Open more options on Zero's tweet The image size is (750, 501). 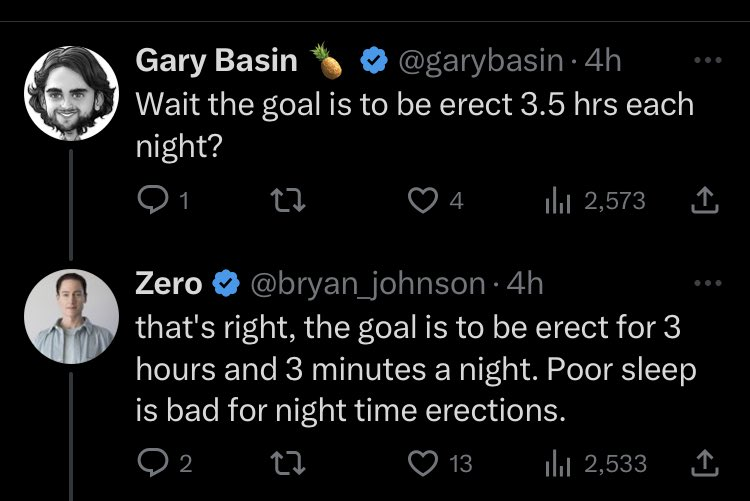click(x=706, y=283)
